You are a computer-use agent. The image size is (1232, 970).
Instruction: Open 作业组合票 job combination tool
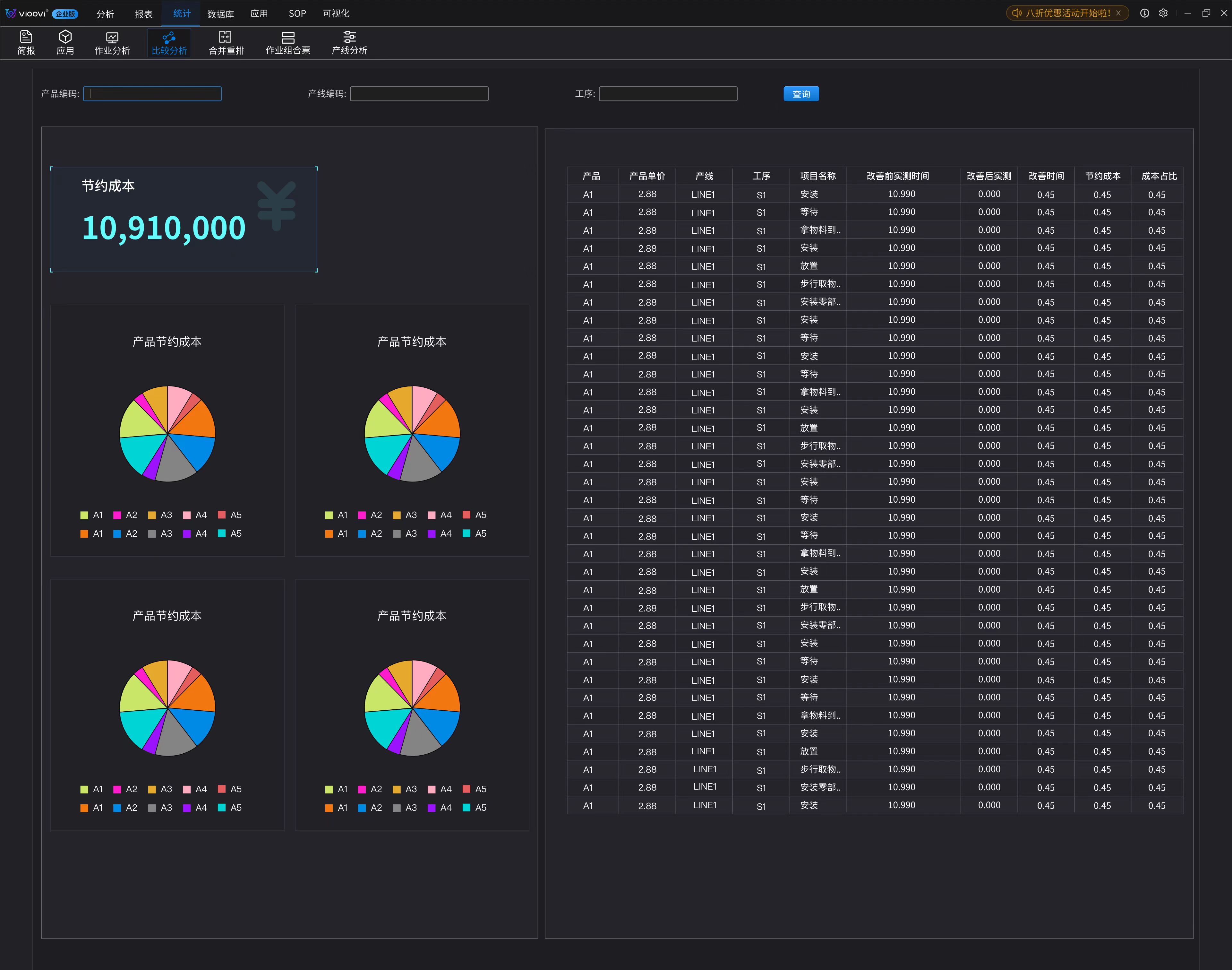[288, 43]
